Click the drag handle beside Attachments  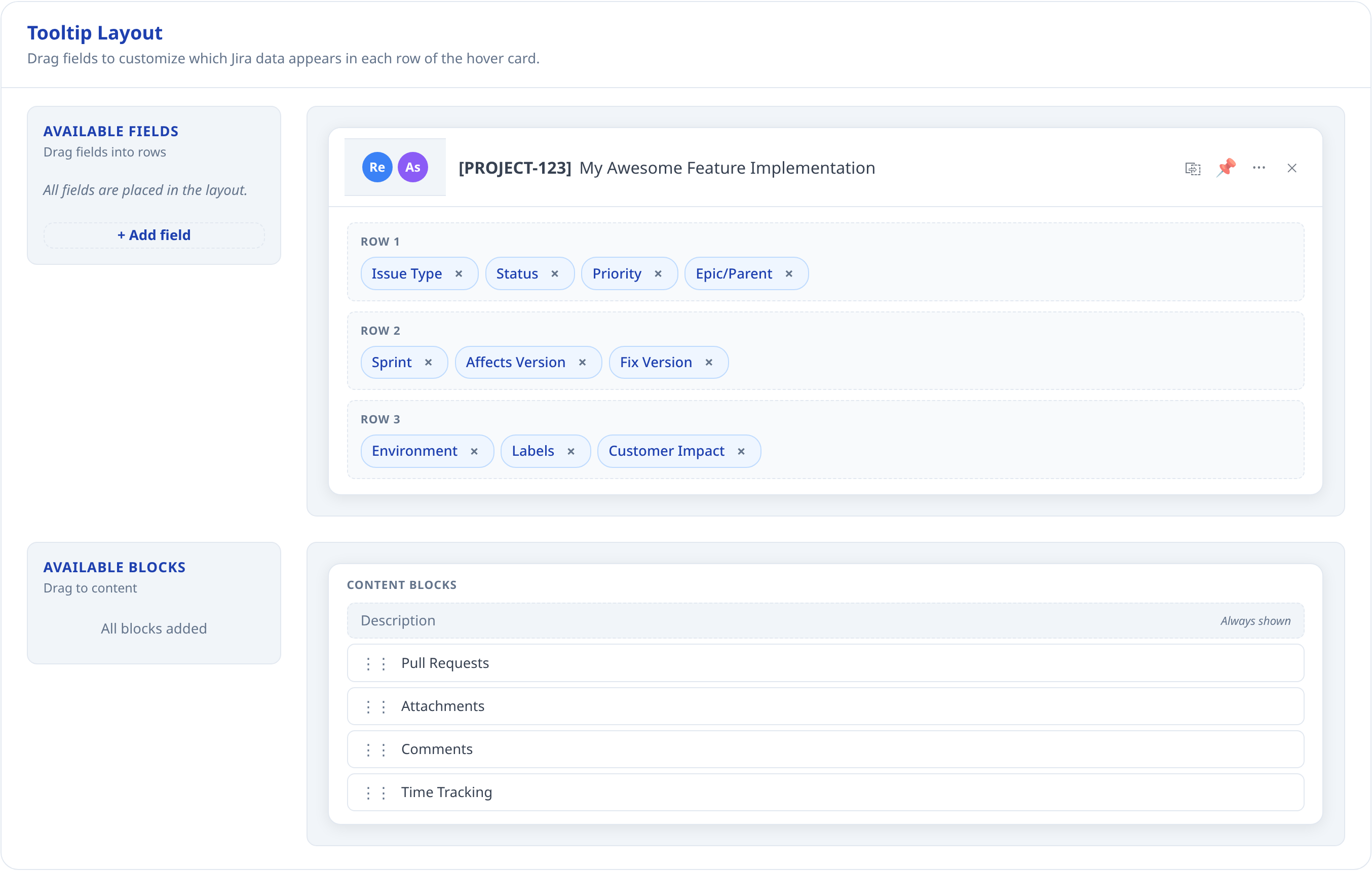click(375, 706)
